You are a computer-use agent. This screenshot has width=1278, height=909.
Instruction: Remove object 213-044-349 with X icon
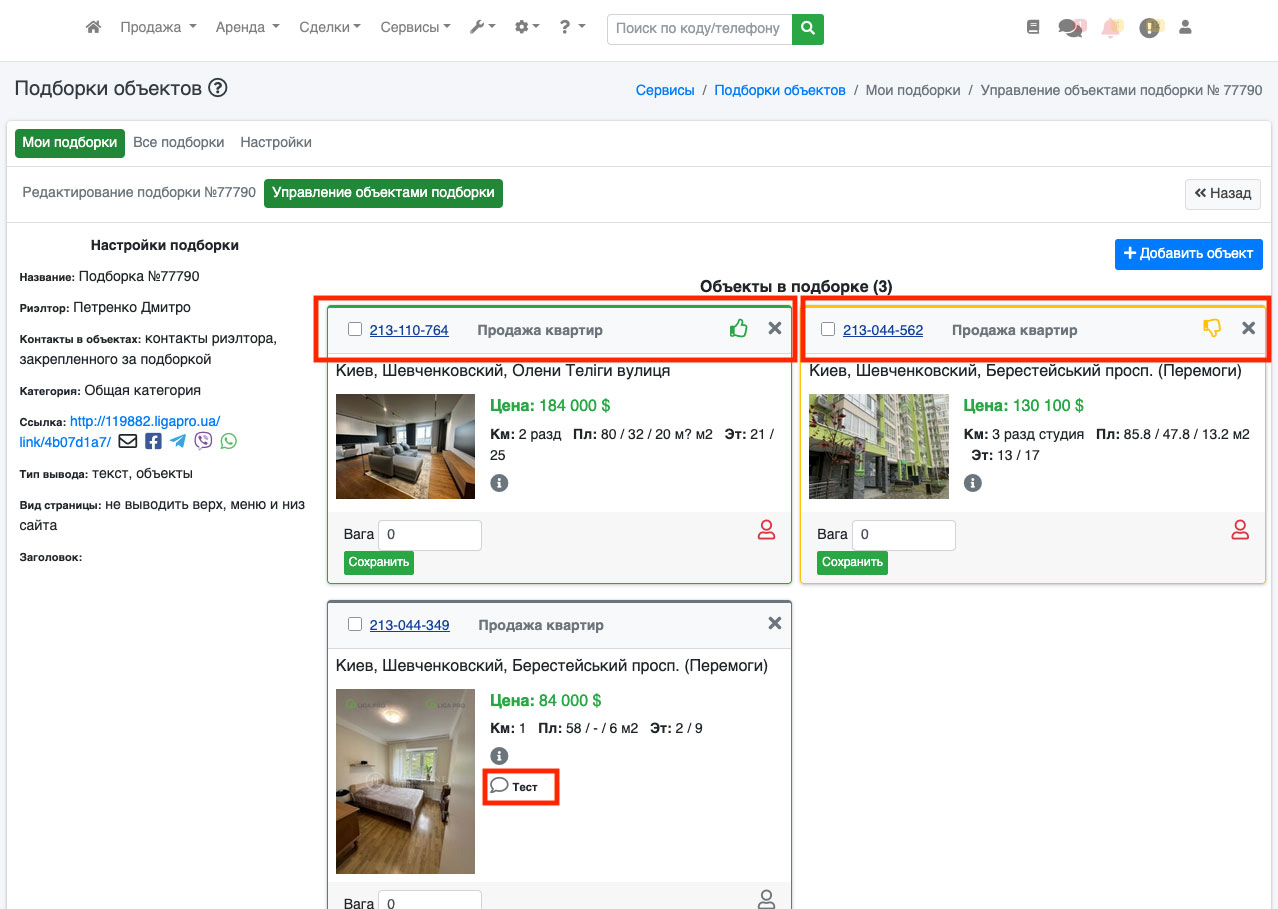[x=774, y=623]
